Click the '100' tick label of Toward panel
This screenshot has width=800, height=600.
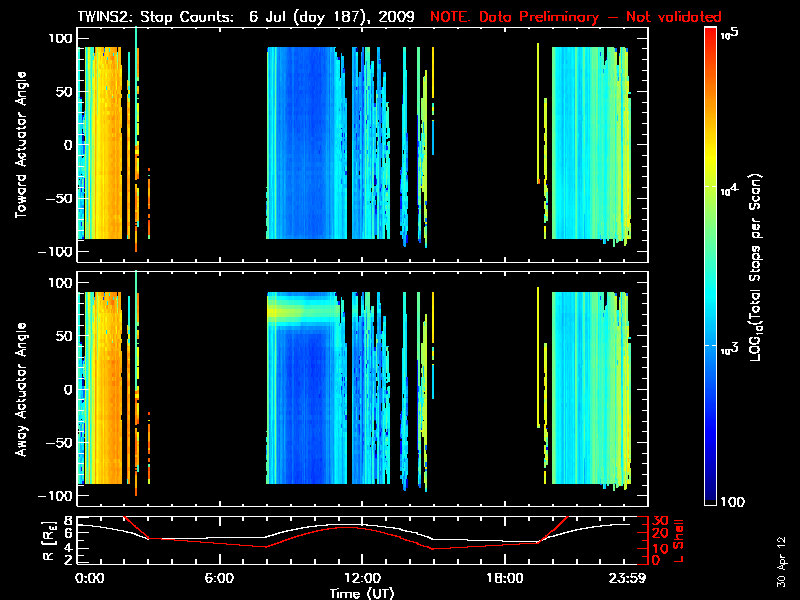coord(60,38)
